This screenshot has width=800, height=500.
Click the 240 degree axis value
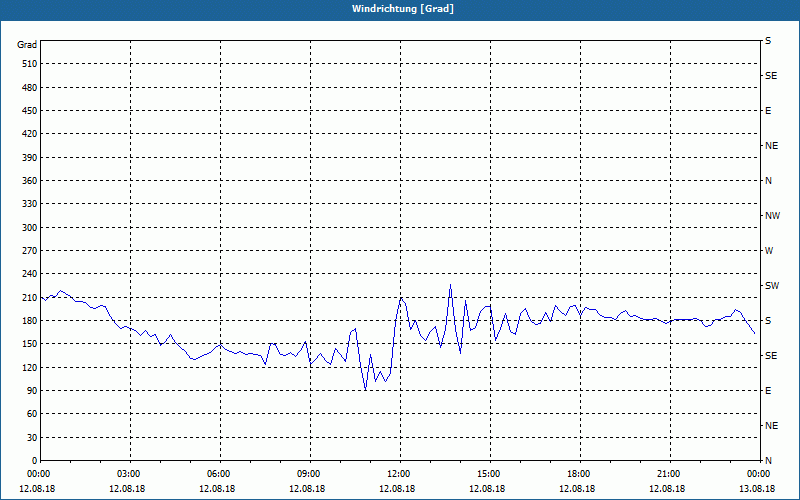click(30, 274)
